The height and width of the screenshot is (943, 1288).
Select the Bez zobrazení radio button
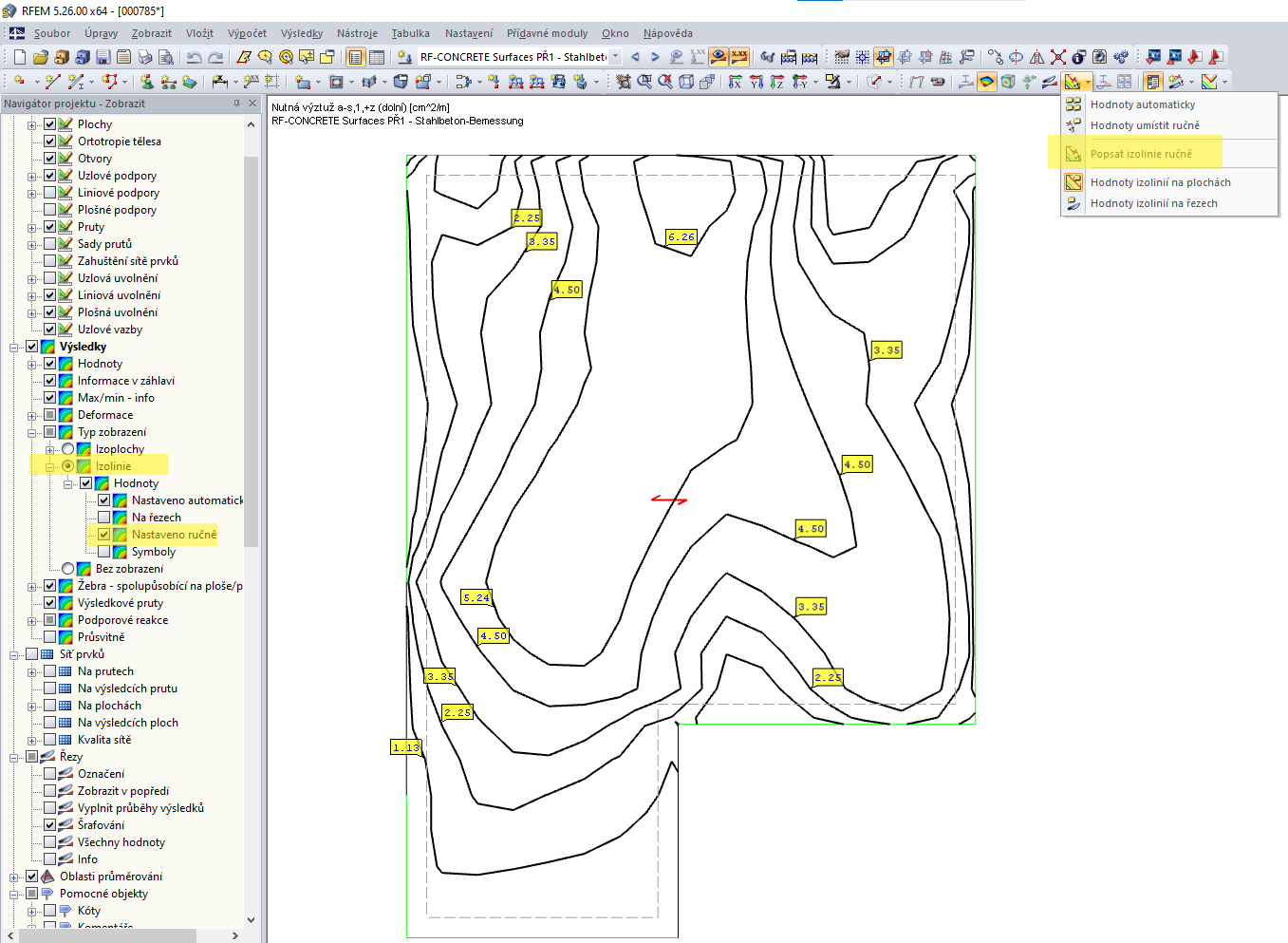pyautogui.click(x=67, y=569)
